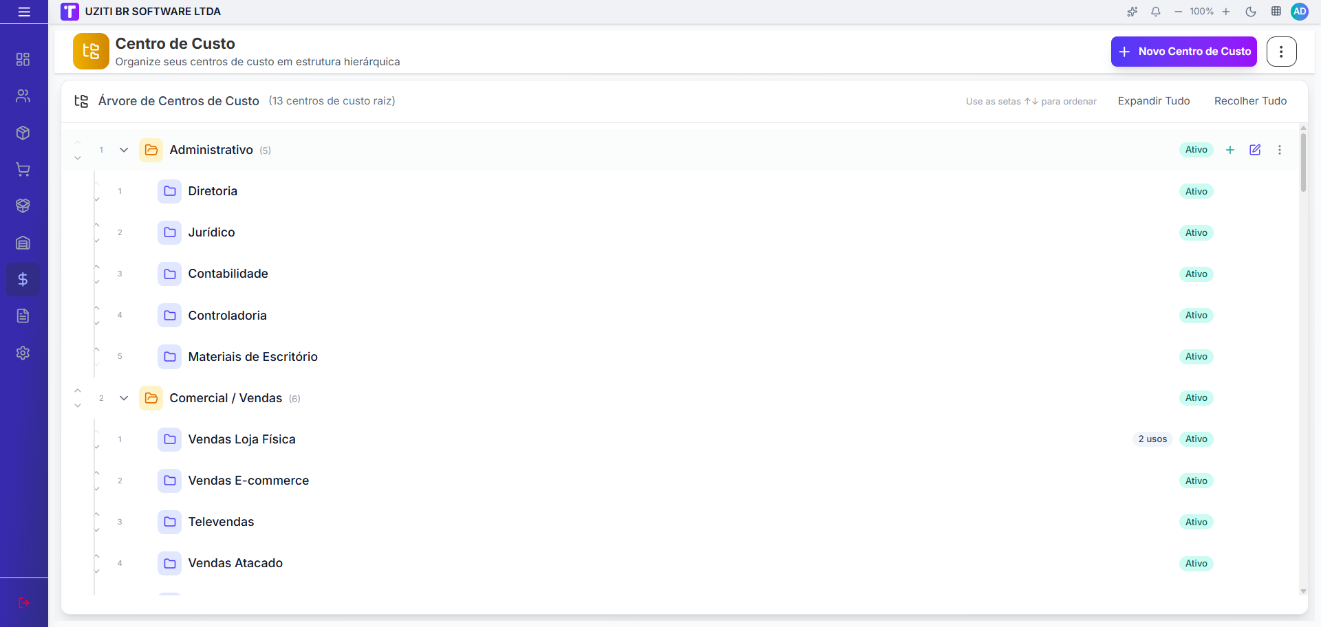
Task: Click the orange folder icon of Comercial / Vendas
Action: pos(151,398)
